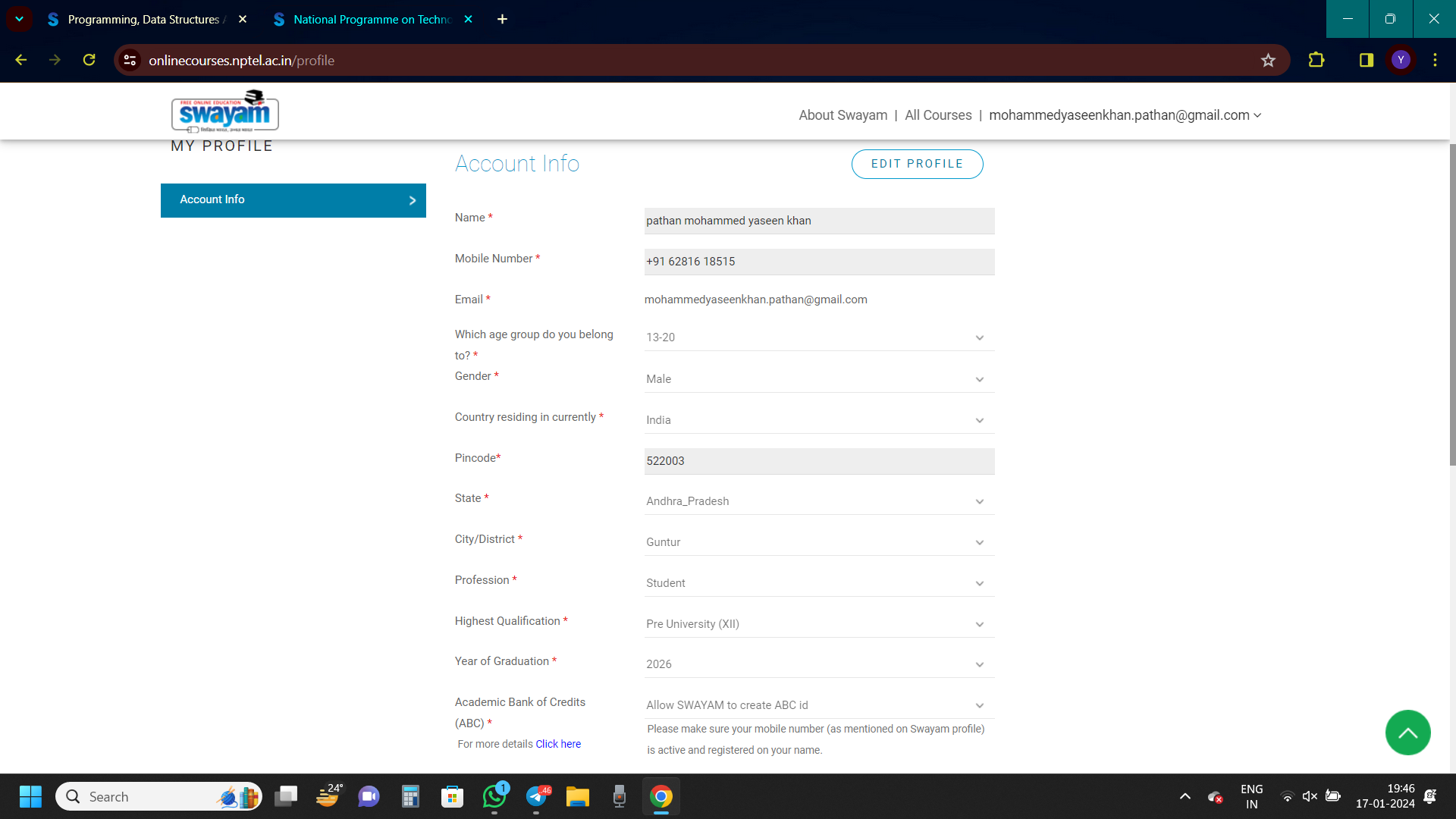Open the video chat app on taskbar
The width and height of the screenshot is (1456, 819).
pos(369,796)
